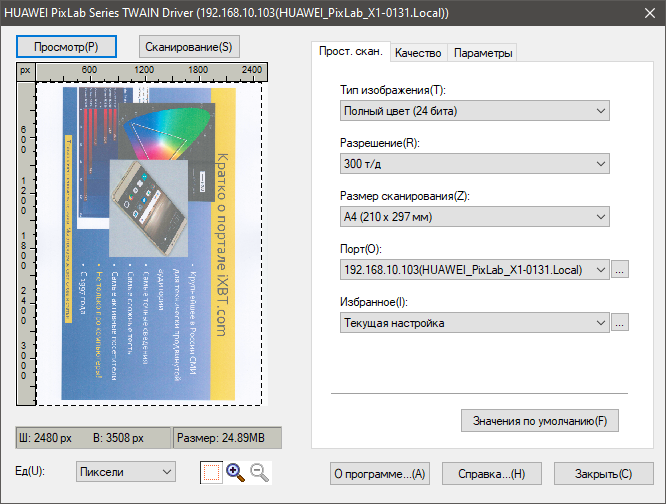
Task: Click the vertical pixel ruler
Action: (x=26, y=244)
